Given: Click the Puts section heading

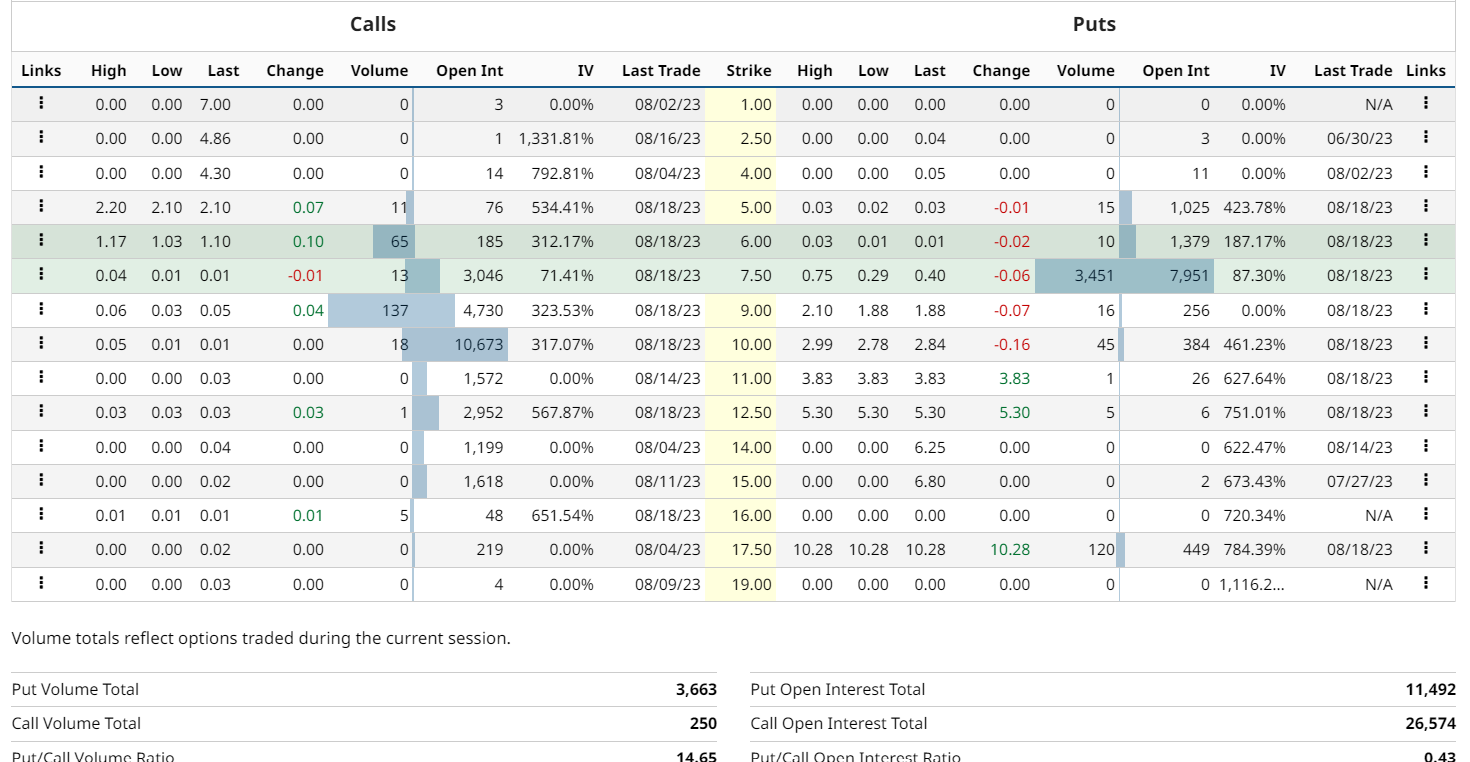Looking at the screenshot, I should (1094, 24).
